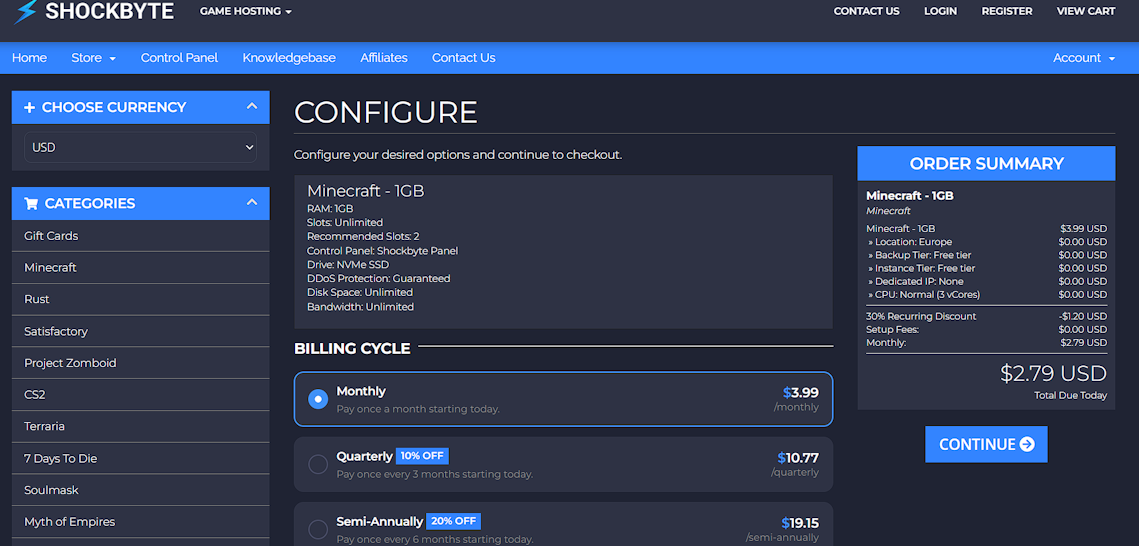Click the arrow icon inside Continue button
1139x546 pixels.
tap(1026, 444)
